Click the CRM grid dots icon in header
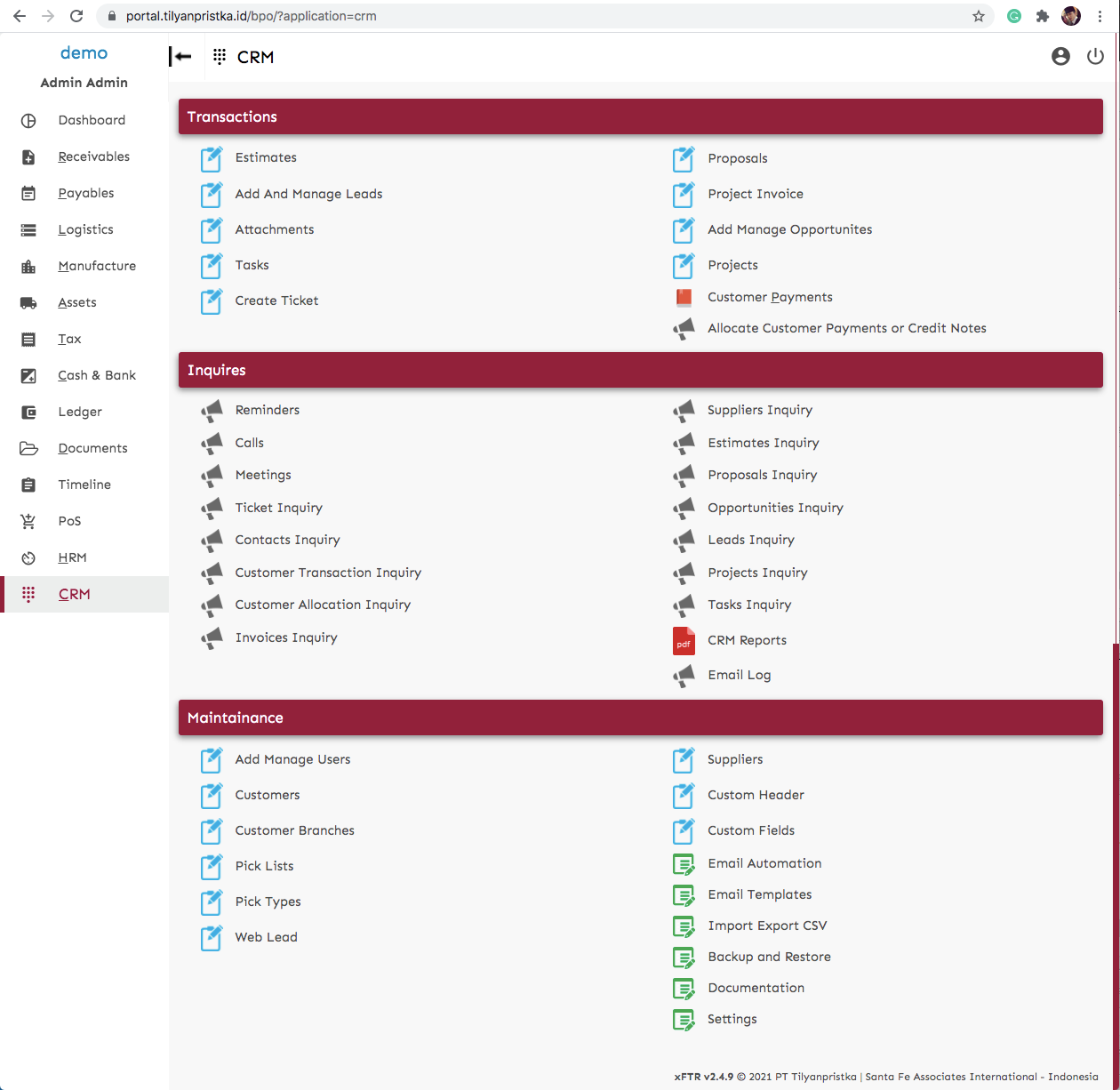This screenshot has width=1120, height=1090. pos(220,57)
